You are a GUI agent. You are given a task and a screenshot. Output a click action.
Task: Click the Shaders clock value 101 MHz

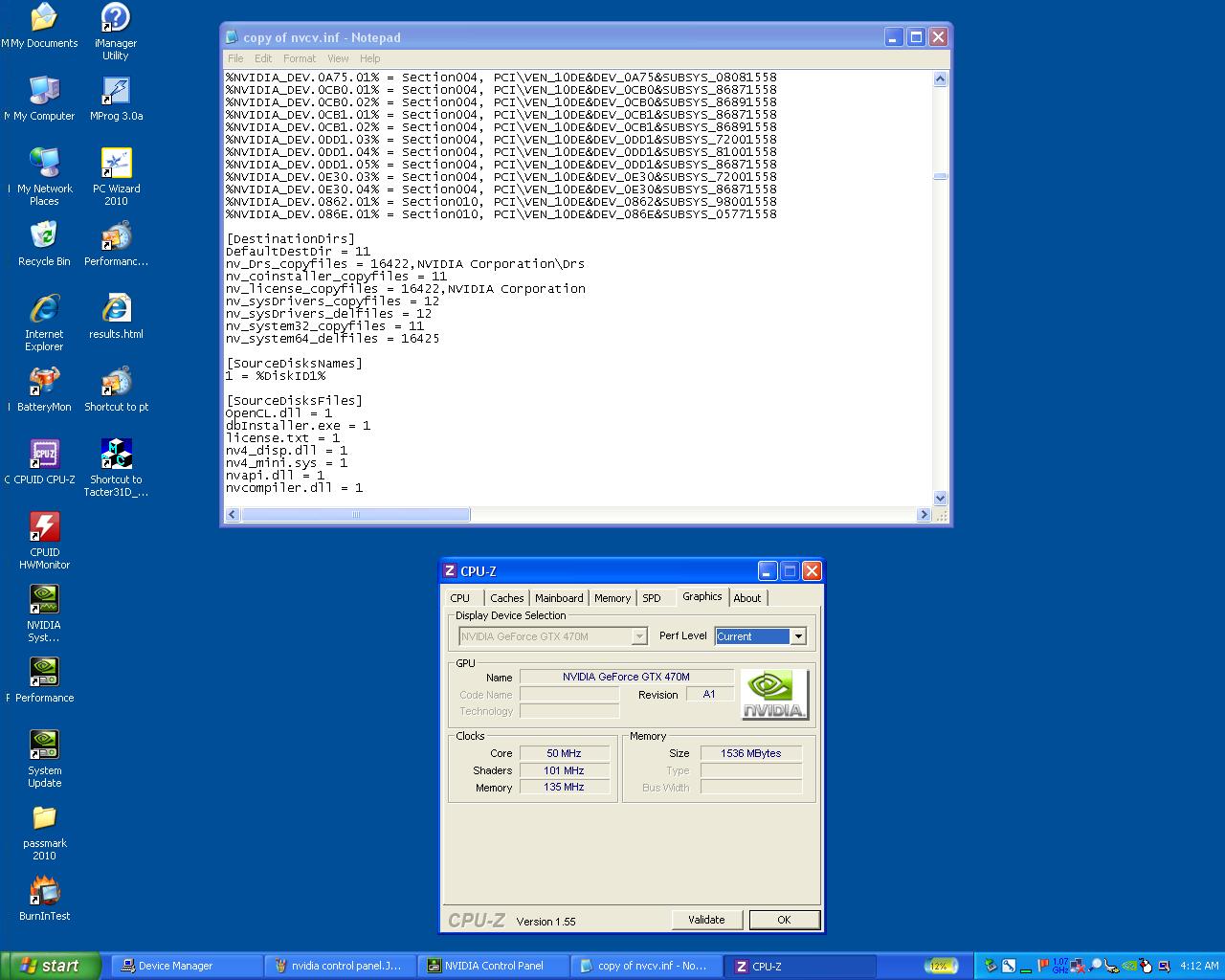(565, 770)
